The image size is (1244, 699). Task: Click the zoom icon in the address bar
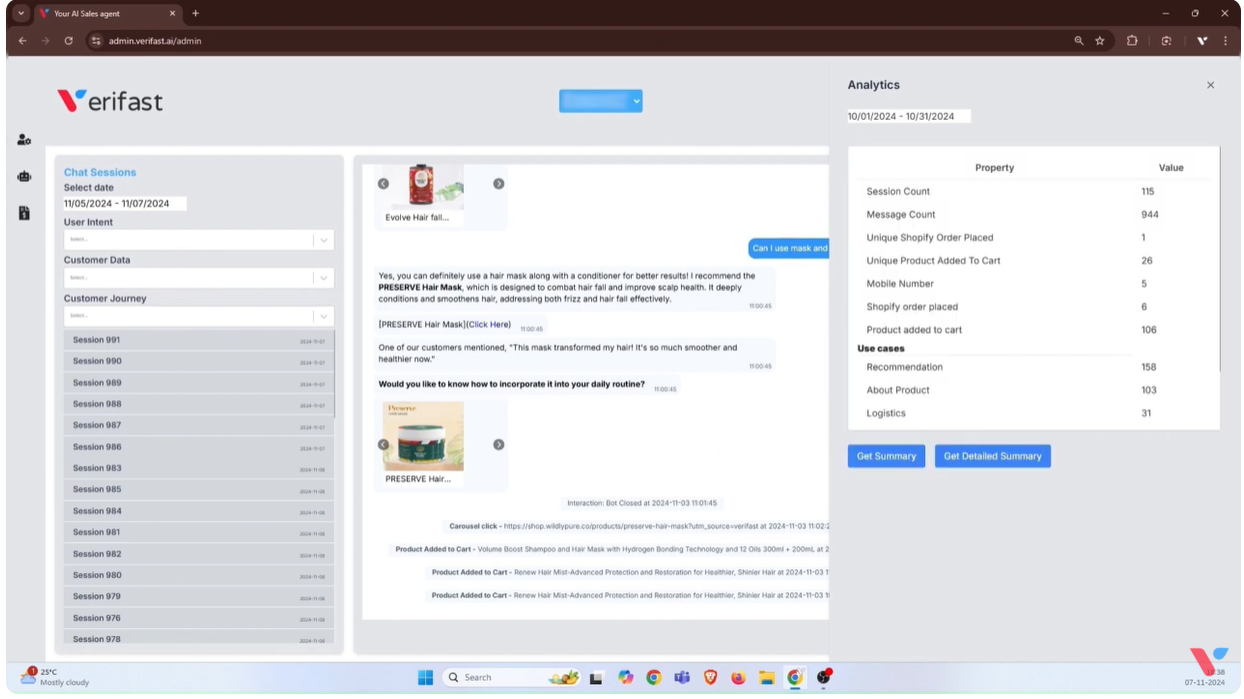1079,41
